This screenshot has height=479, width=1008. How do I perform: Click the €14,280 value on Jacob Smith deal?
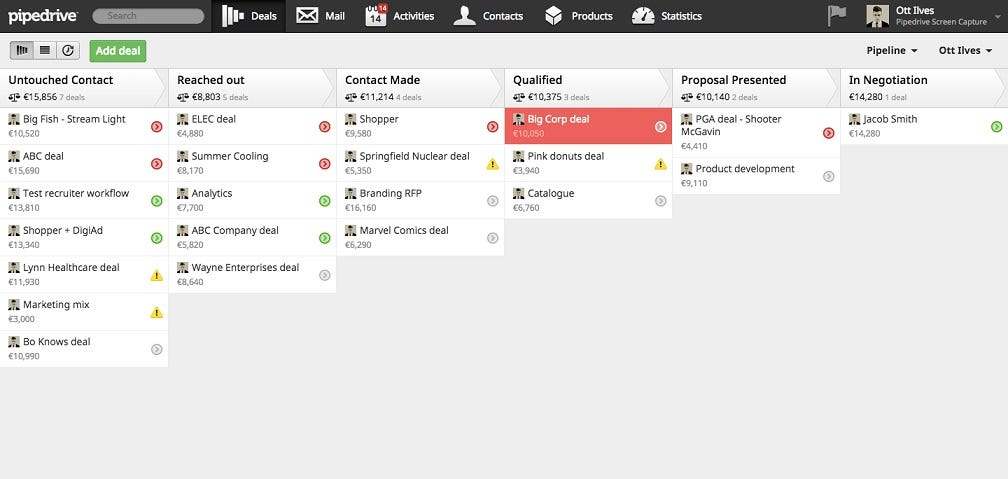pyautogui.click(x=865, y=134)
